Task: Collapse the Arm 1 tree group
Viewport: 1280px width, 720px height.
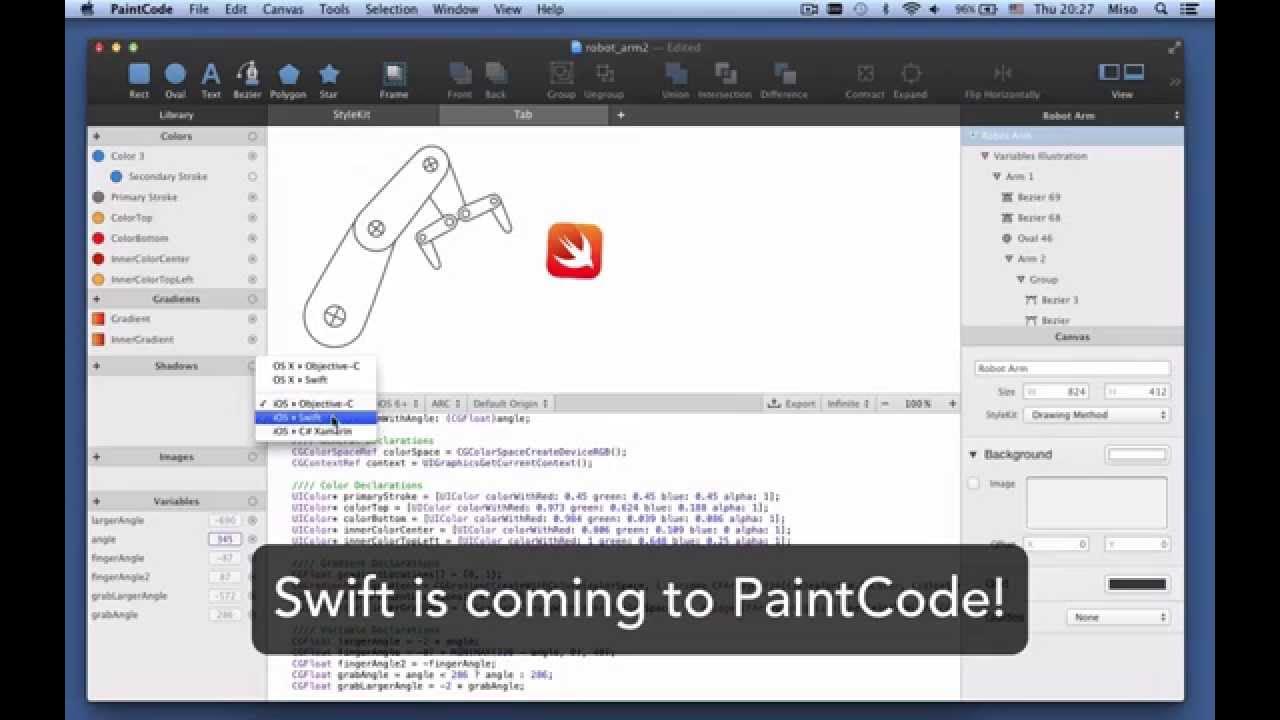Action: (997, 177)
